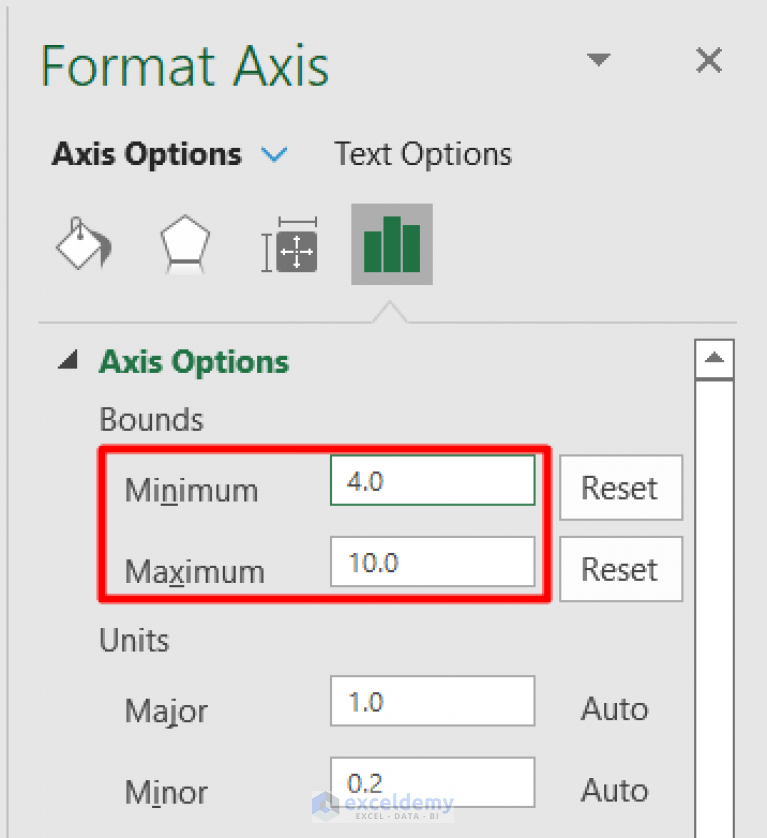Collapse the Axis Options section

coord(67,363)
